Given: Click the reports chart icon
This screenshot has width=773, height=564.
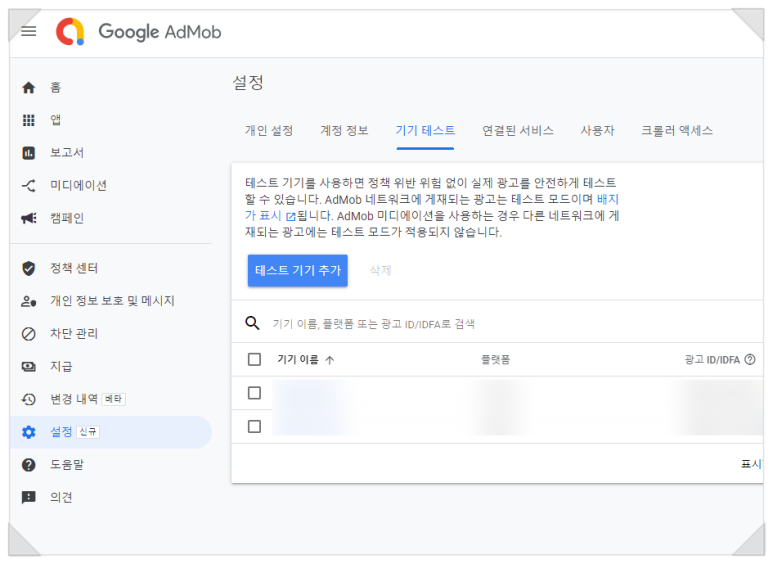Looking at the screenshot, I should 29,153.
